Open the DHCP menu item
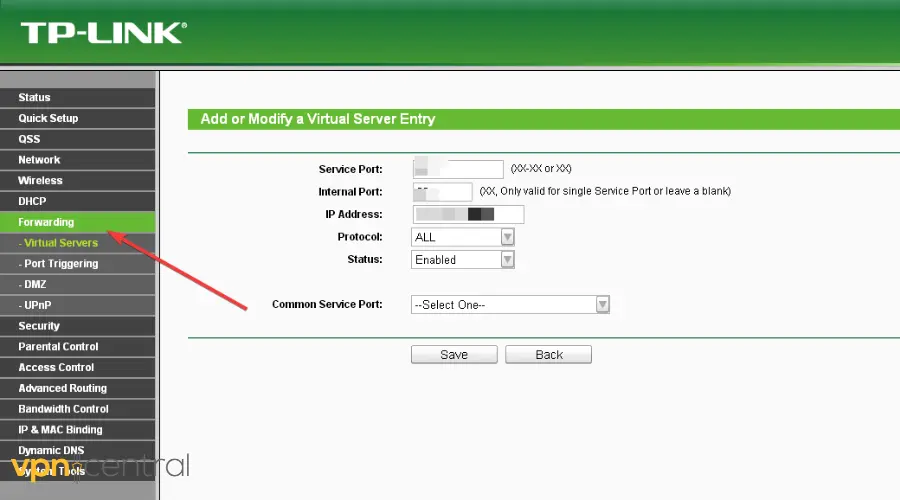The image size is (900, 500). [77, 201]
